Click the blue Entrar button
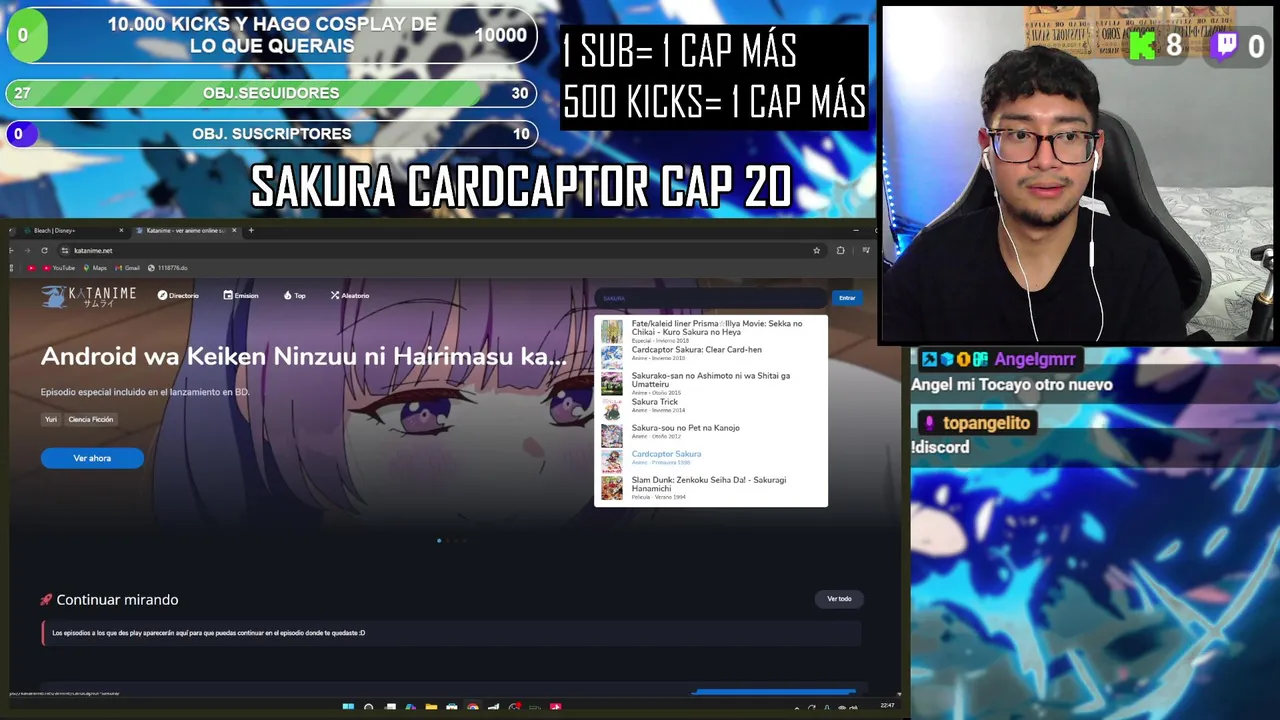 pyautogui.click(x=847, y=298)
